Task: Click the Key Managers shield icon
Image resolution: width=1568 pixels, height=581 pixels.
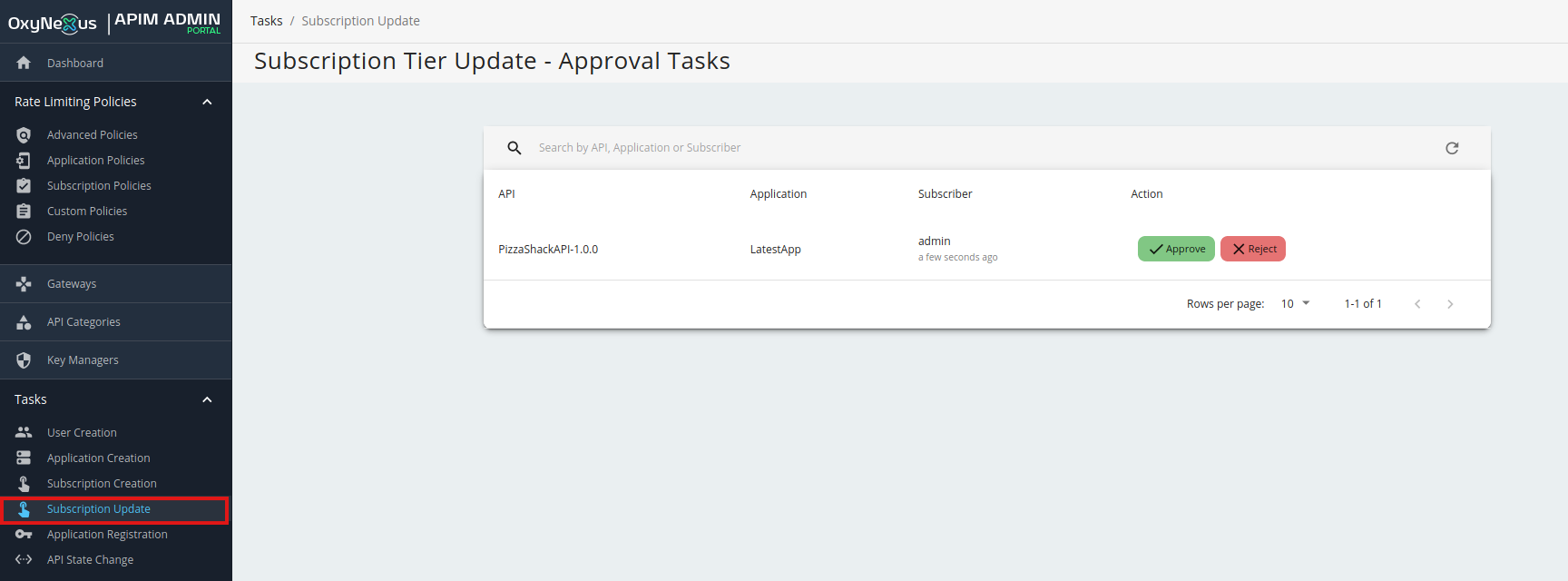Action: coord(24,359)
